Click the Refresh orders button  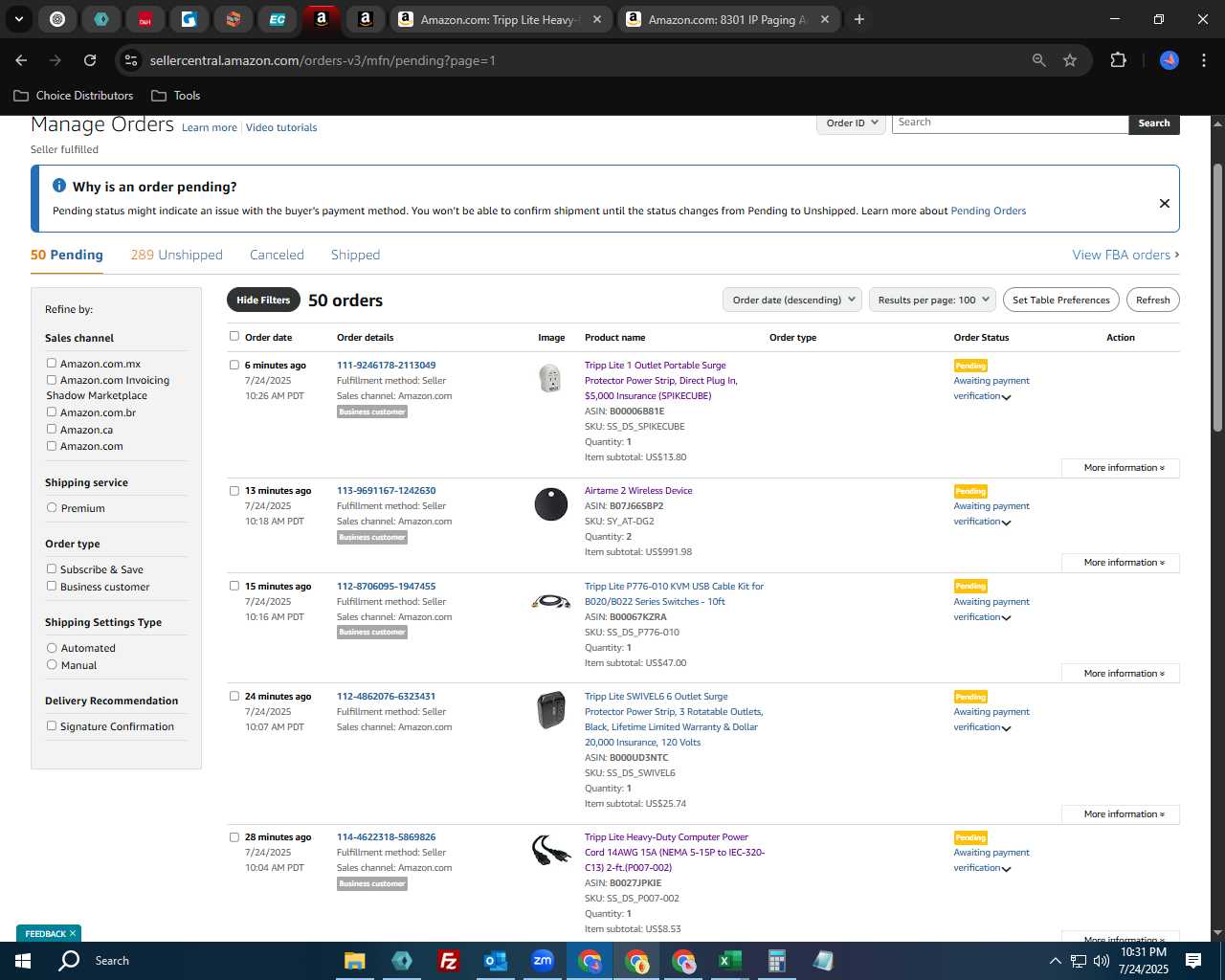tap(1153, 300)
